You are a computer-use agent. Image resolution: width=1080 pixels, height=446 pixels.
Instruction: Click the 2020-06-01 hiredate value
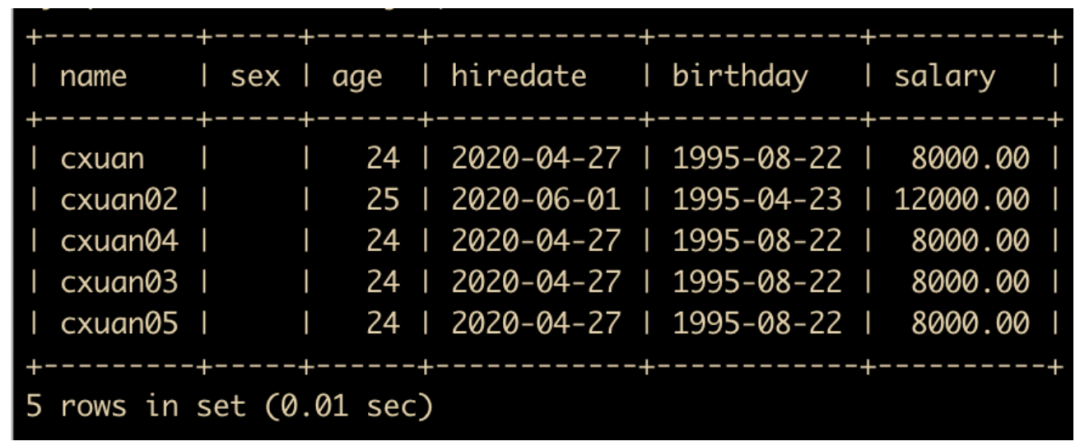(x=535, y=199)
